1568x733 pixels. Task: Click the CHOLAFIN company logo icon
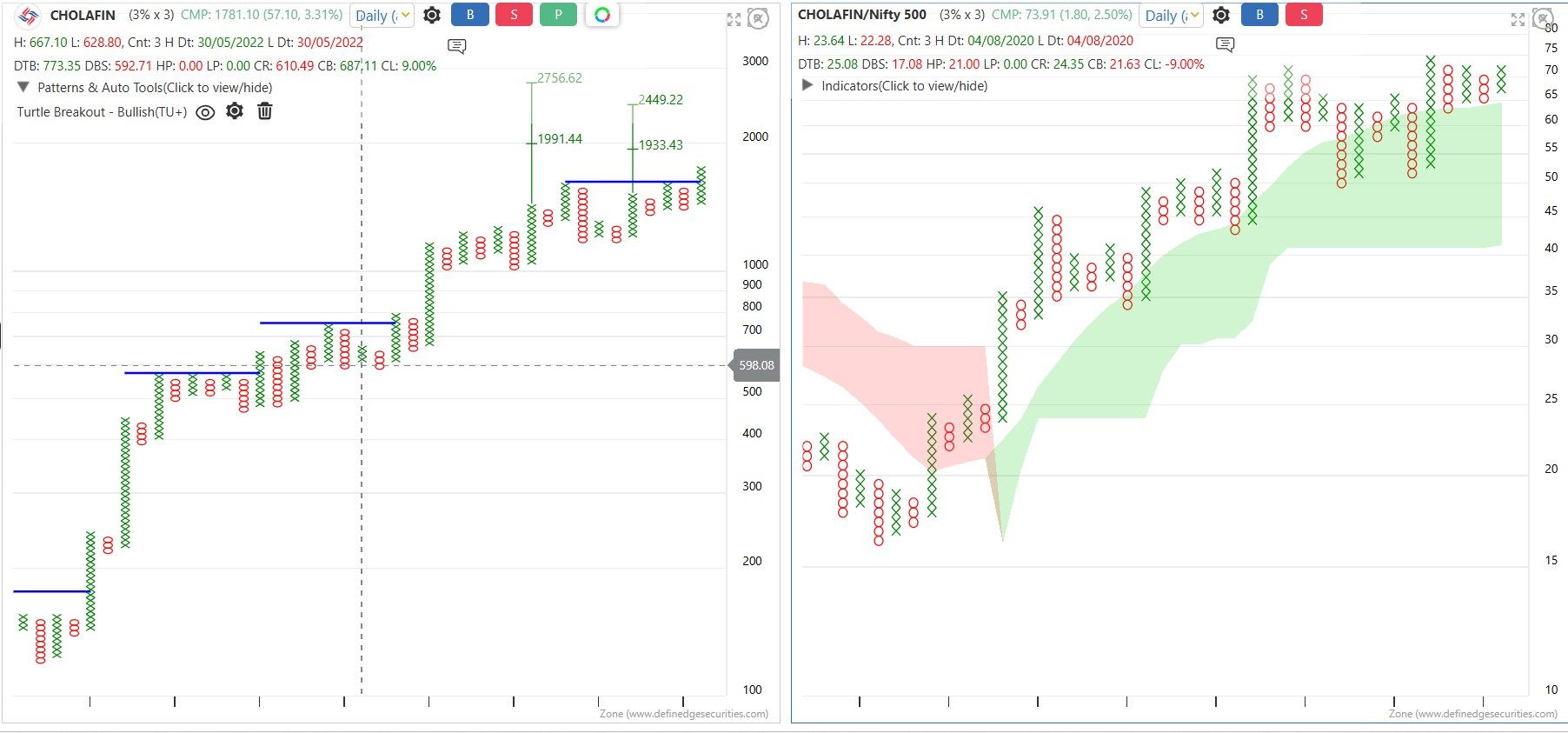pos(29,16)
